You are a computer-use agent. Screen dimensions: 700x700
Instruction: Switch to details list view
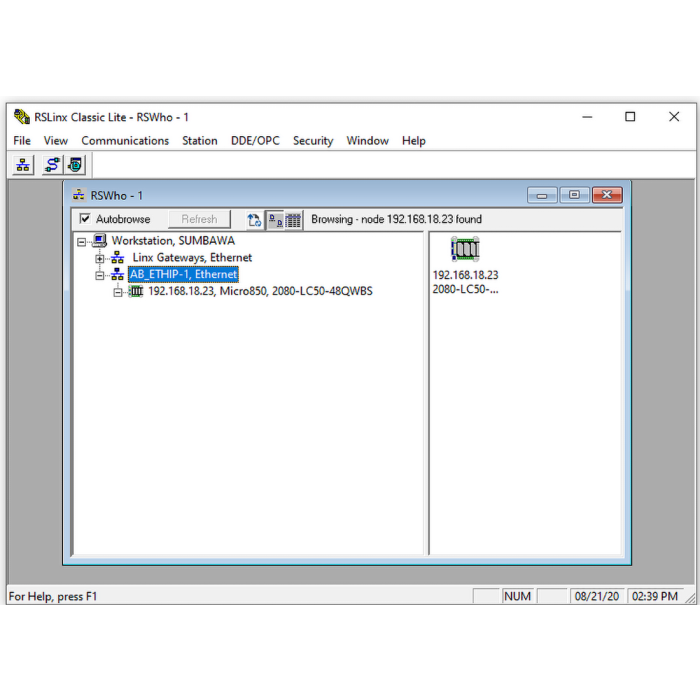293,220
